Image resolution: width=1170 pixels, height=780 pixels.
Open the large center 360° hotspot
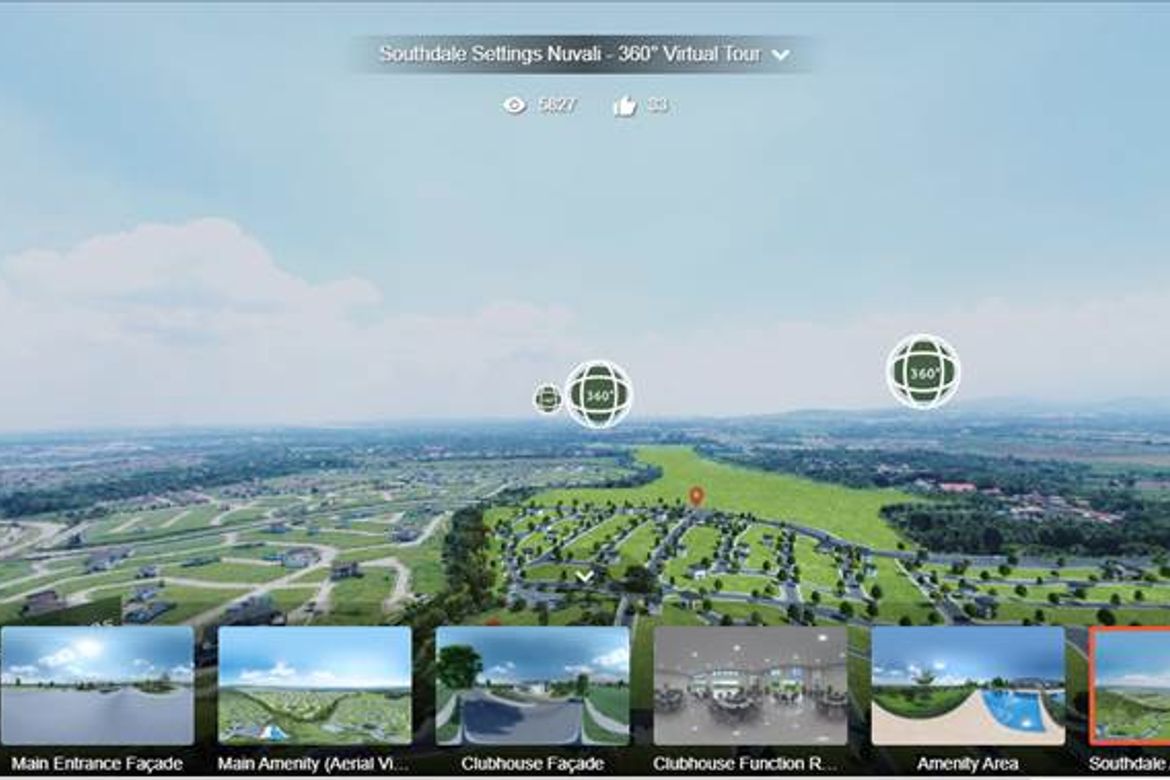tap(598, 394)
